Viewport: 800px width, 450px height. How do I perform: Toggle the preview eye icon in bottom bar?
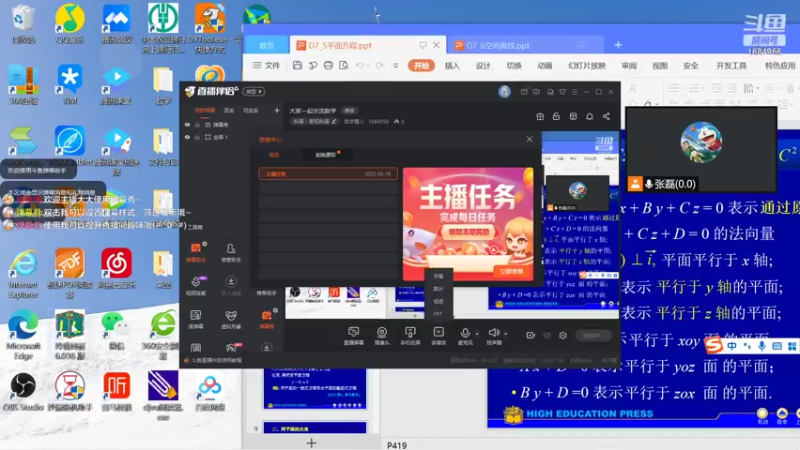pos(547,335)
